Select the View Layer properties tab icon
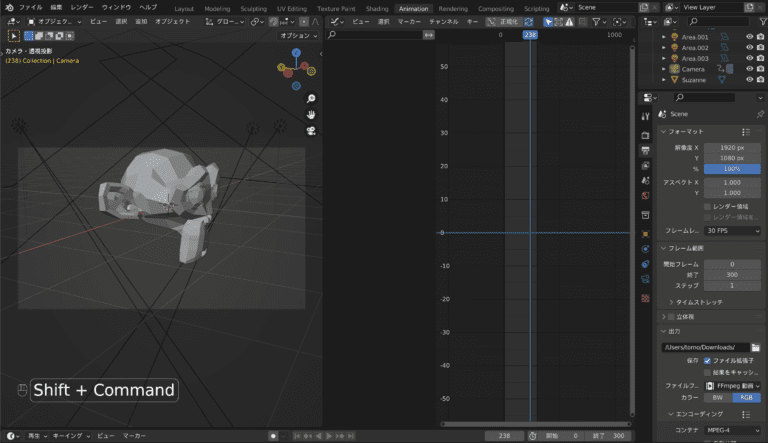768x443 pixels. coord(646,166)
